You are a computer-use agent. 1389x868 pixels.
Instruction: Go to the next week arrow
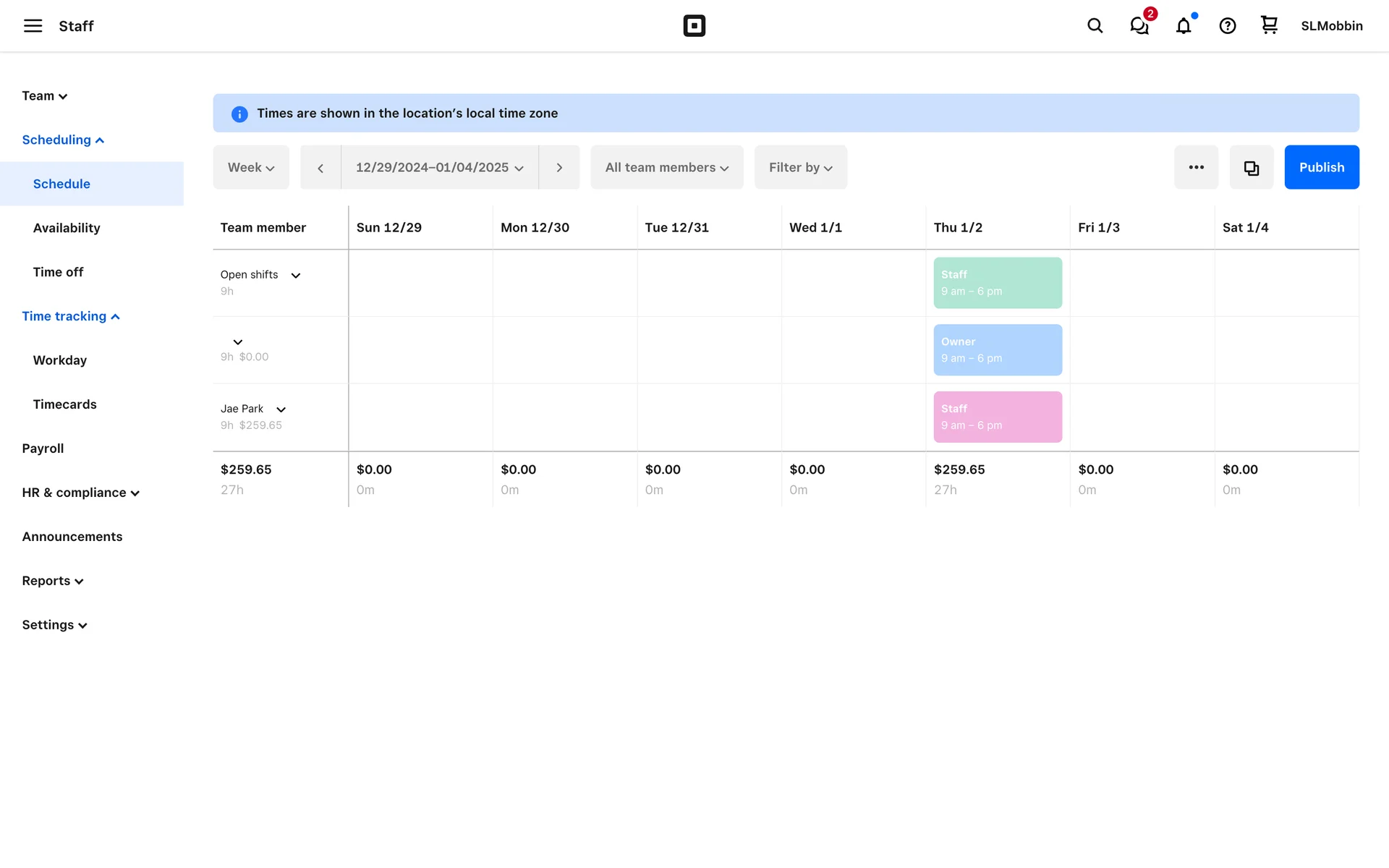click(559, 168)
